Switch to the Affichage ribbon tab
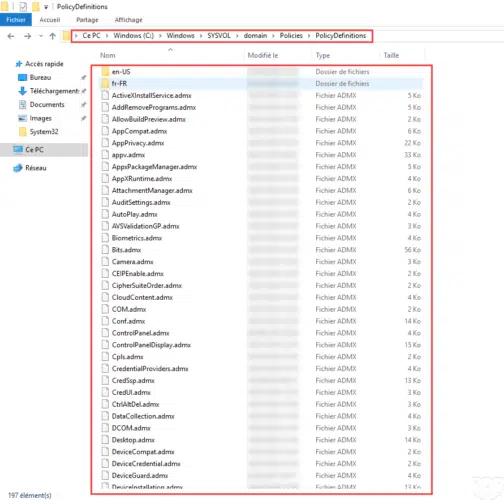 point(128,20)
